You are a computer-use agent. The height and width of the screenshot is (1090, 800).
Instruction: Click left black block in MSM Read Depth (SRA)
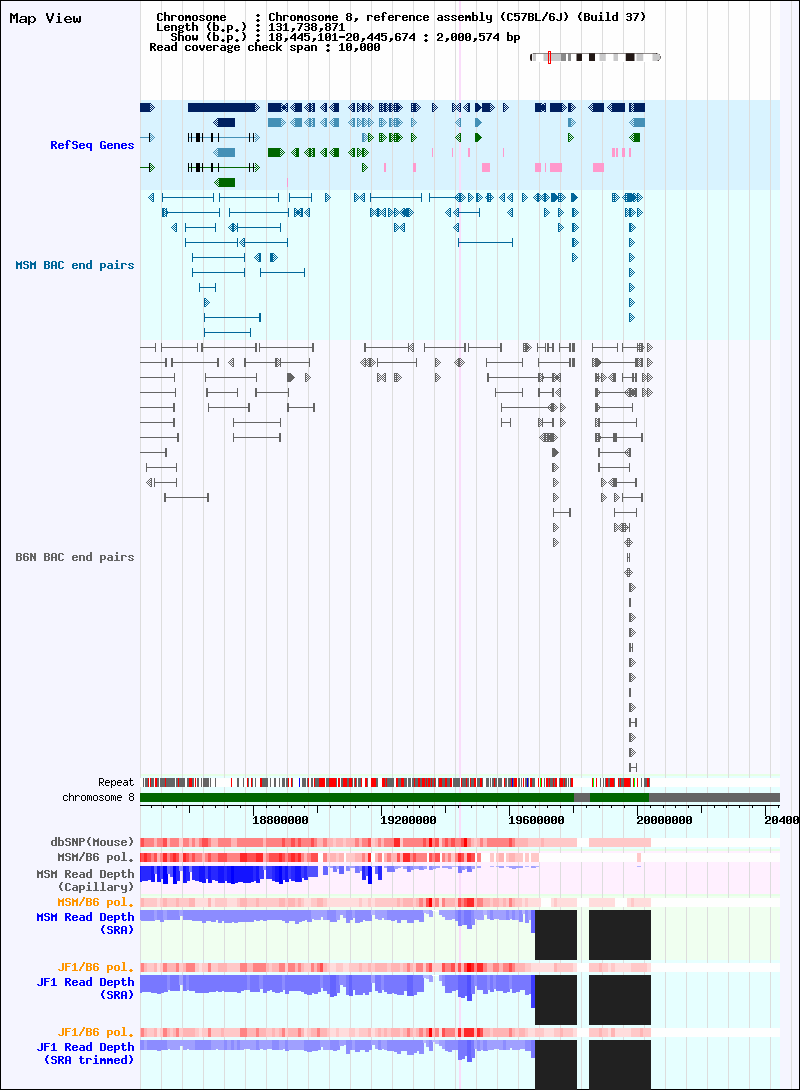tap(556, 935)
